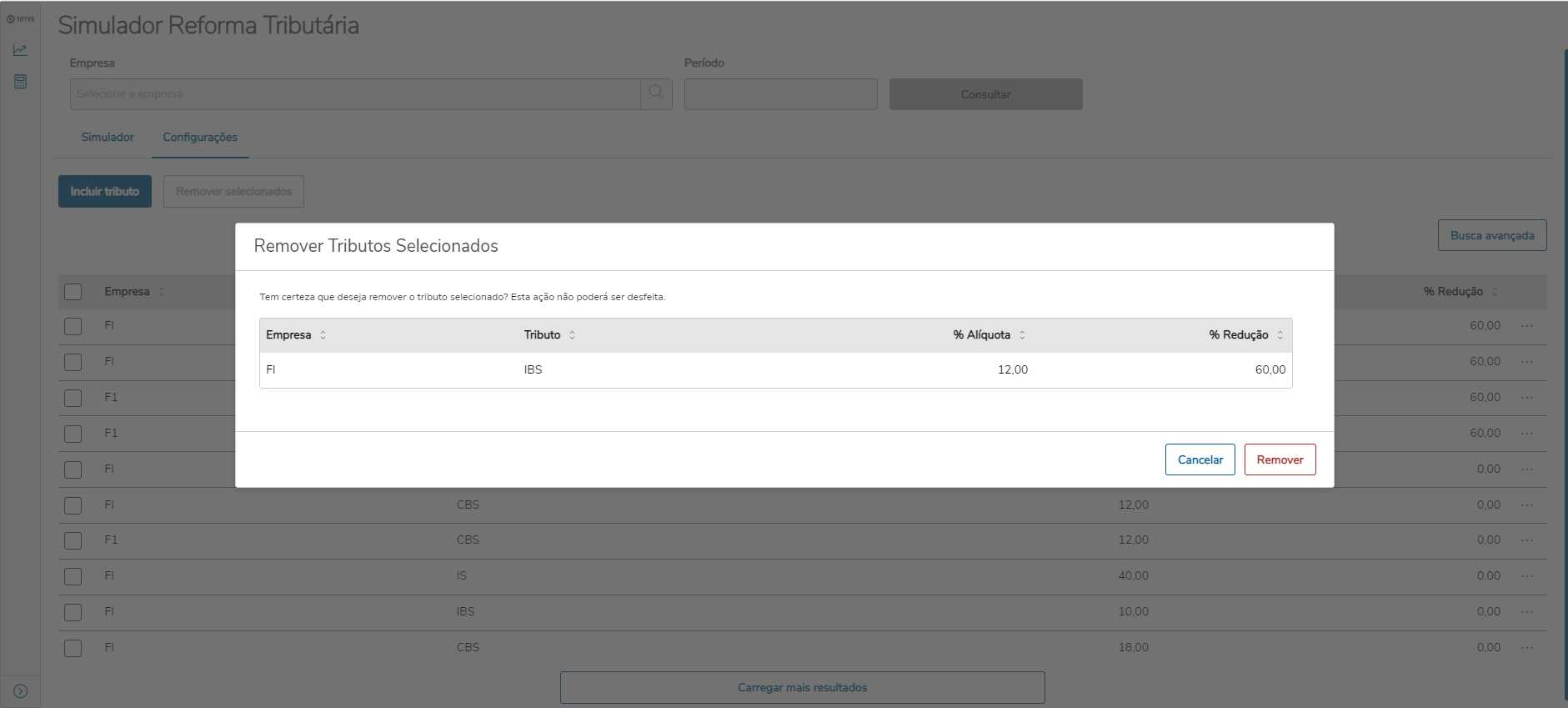This screenshot has width=1568, height=708.
Task: Open the more-options dots on the IS row
Action: [1526, 576]
